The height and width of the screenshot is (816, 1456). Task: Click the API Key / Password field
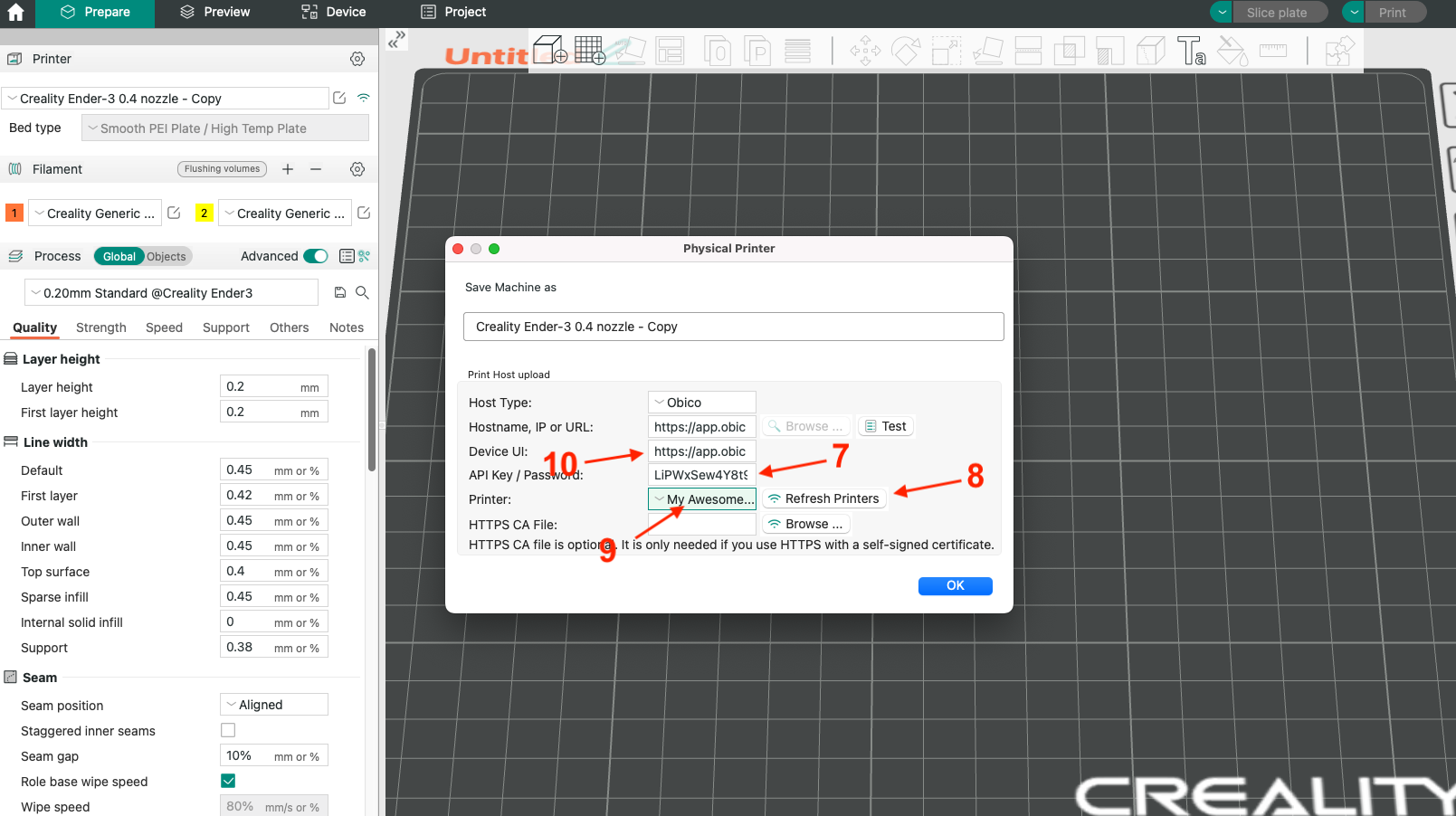[x=702, y=475]
